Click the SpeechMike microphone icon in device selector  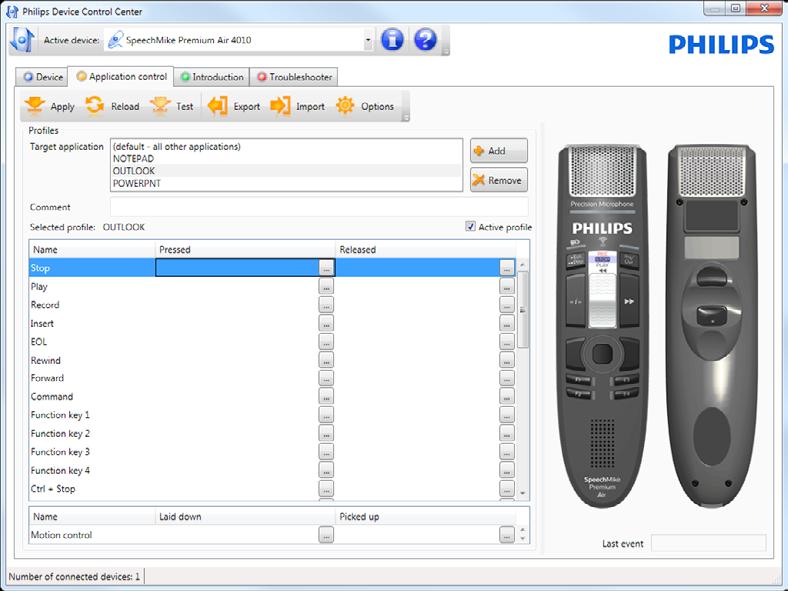click(116, 40)
